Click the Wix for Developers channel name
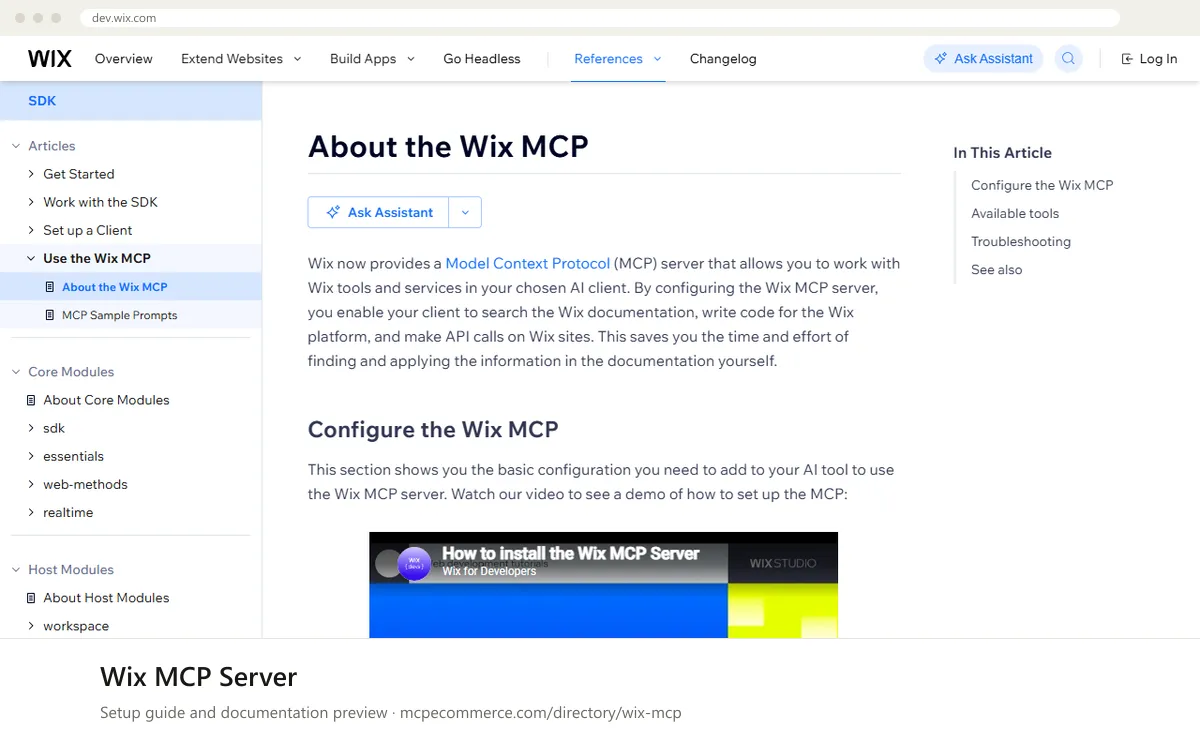The height and width of the screenshot is (750, 1200). (x=489, y=571)
